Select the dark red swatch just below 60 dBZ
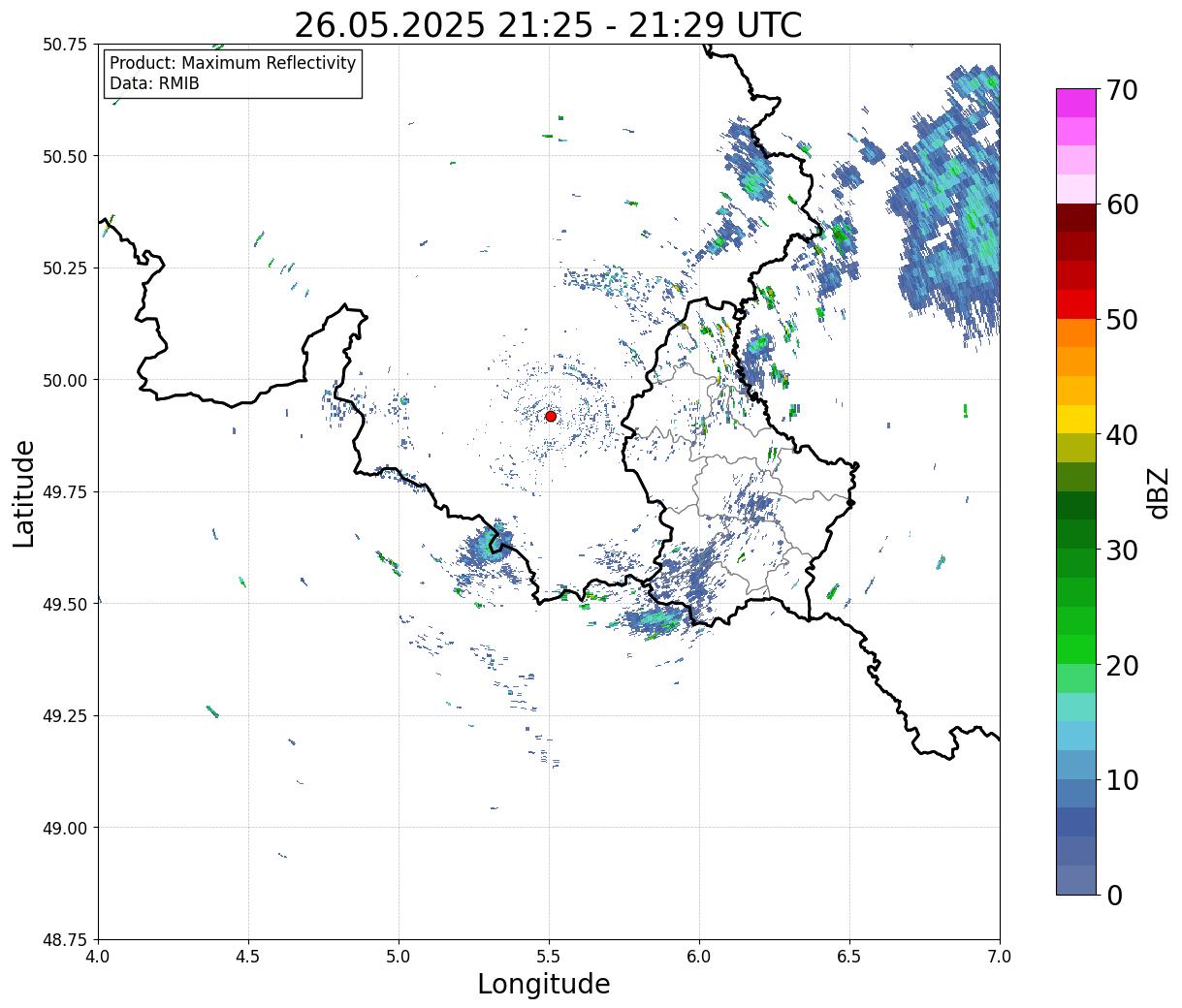 pyautogui.click(x=1075, y=218)
